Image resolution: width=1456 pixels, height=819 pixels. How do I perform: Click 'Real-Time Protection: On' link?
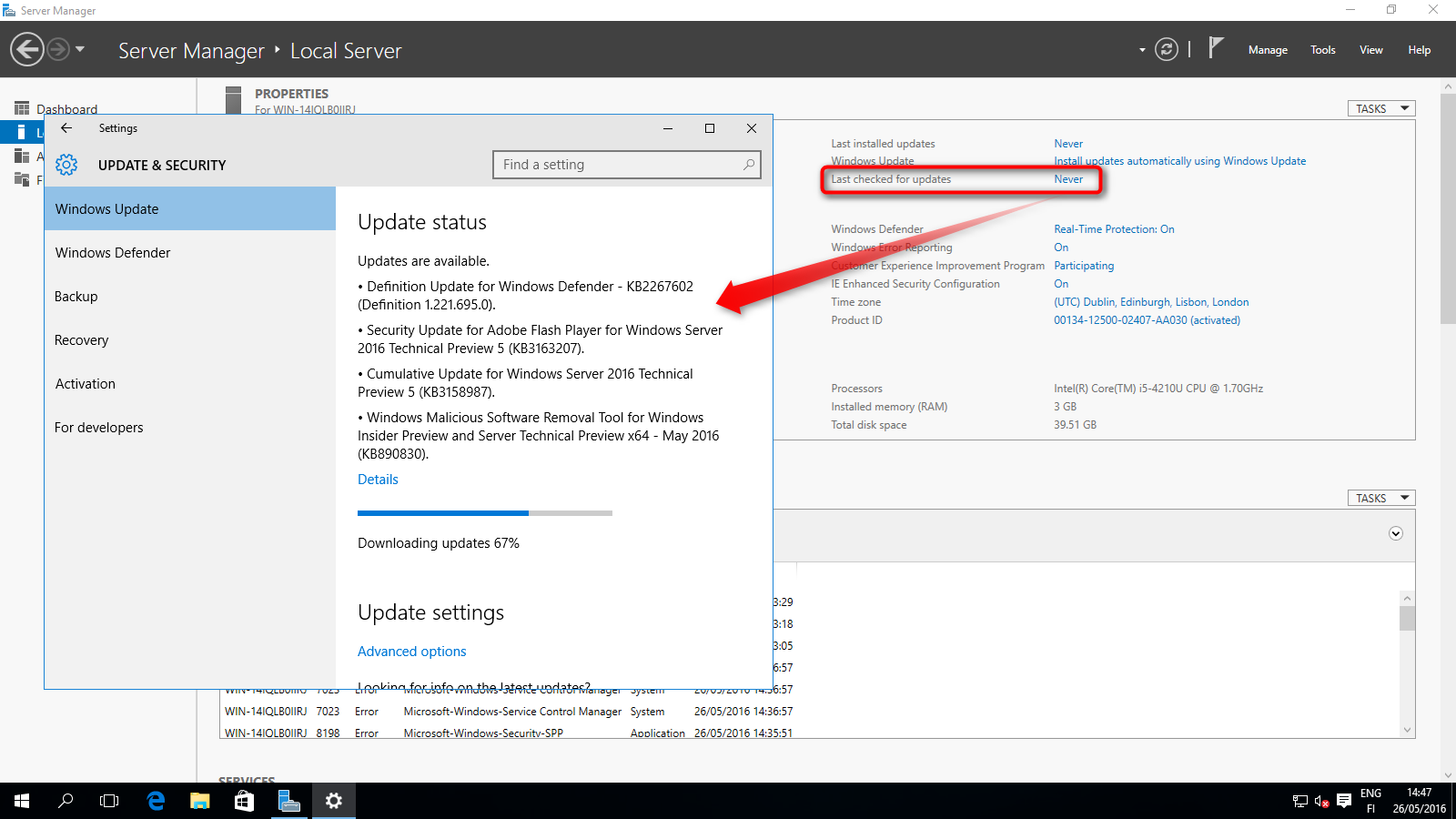click(1114, 229)
